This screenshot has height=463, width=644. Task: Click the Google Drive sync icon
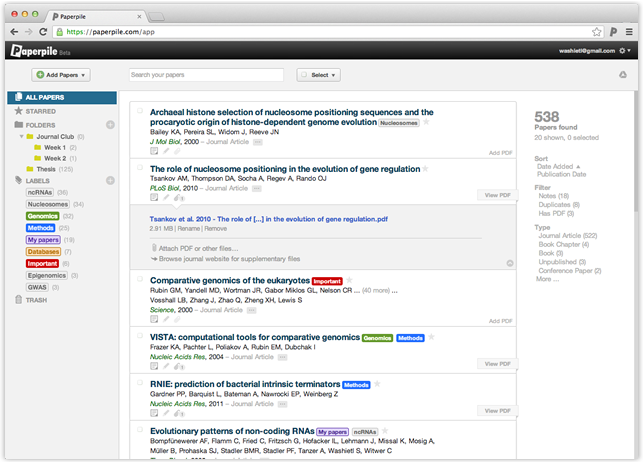[624, 75]
